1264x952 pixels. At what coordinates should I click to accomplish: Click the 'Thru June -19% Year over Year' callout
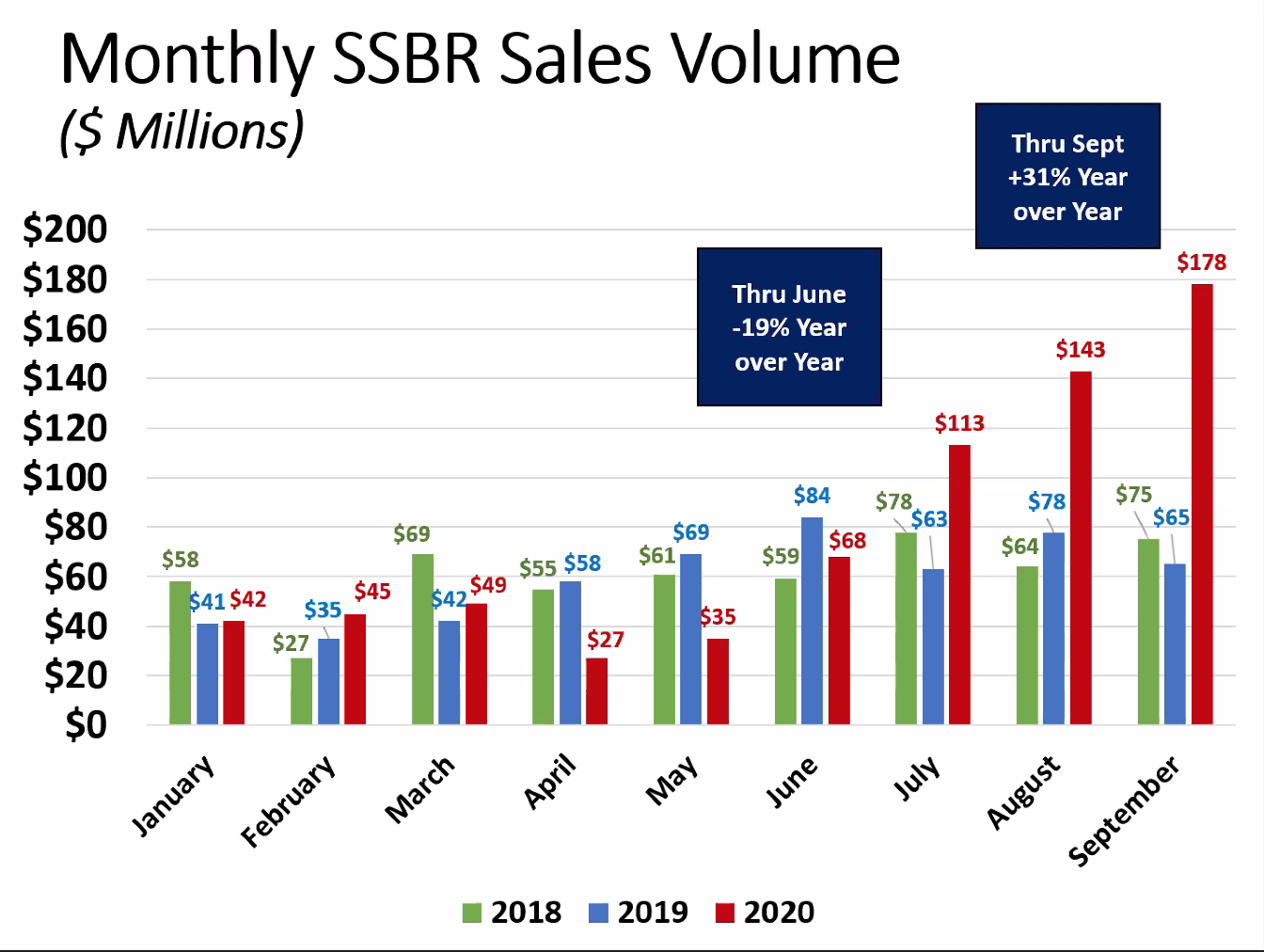(789, 326)
